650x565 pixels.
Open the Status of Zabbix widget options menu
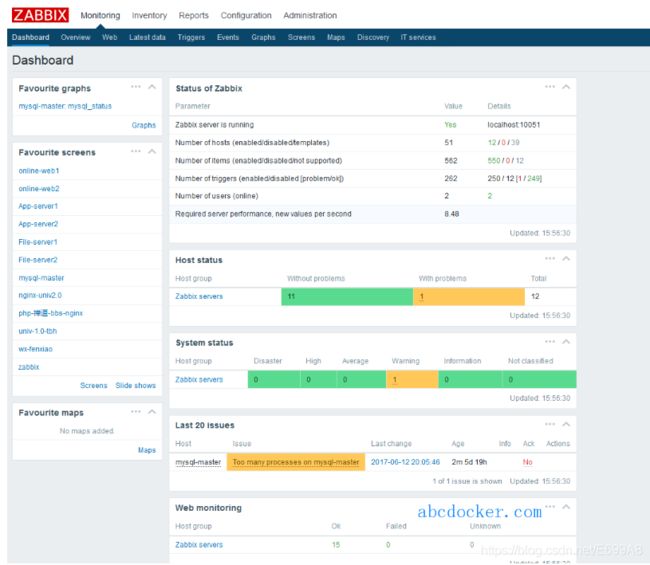pos(550,87)
